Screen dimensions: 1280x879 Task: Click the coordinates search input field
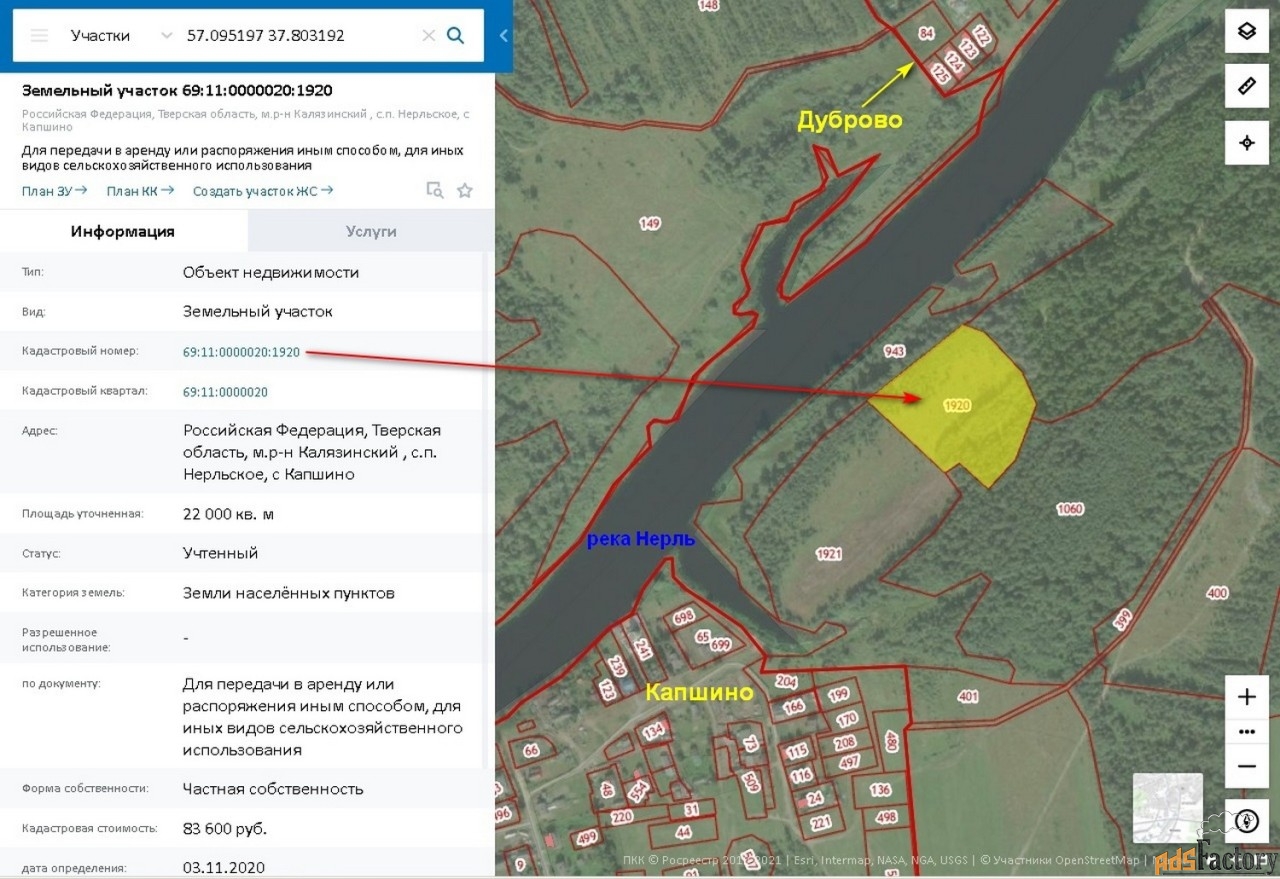pyautogui.click(x=299, y=35)
